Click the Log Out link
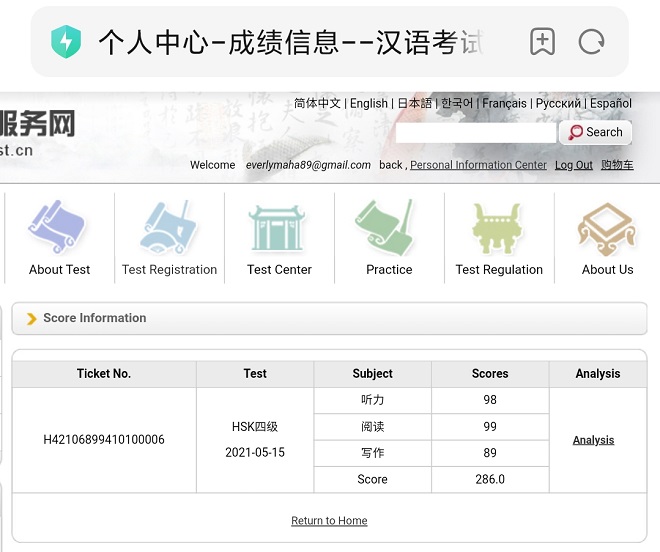The image size is (660, 552). (x=574, y=165)
